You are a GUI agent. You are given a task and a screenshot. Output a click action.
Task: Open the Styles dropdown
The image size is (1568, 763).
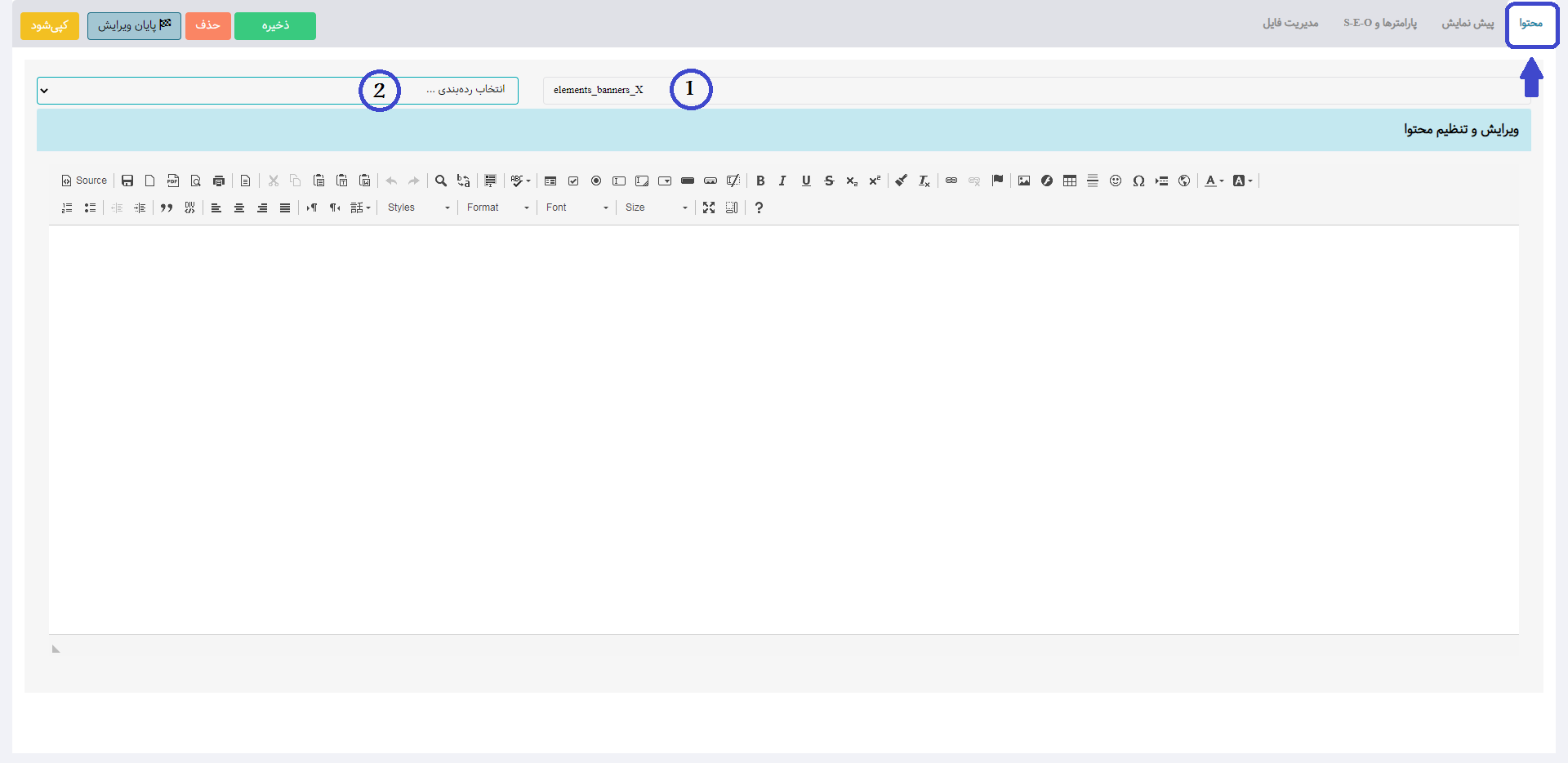(418, 207)
